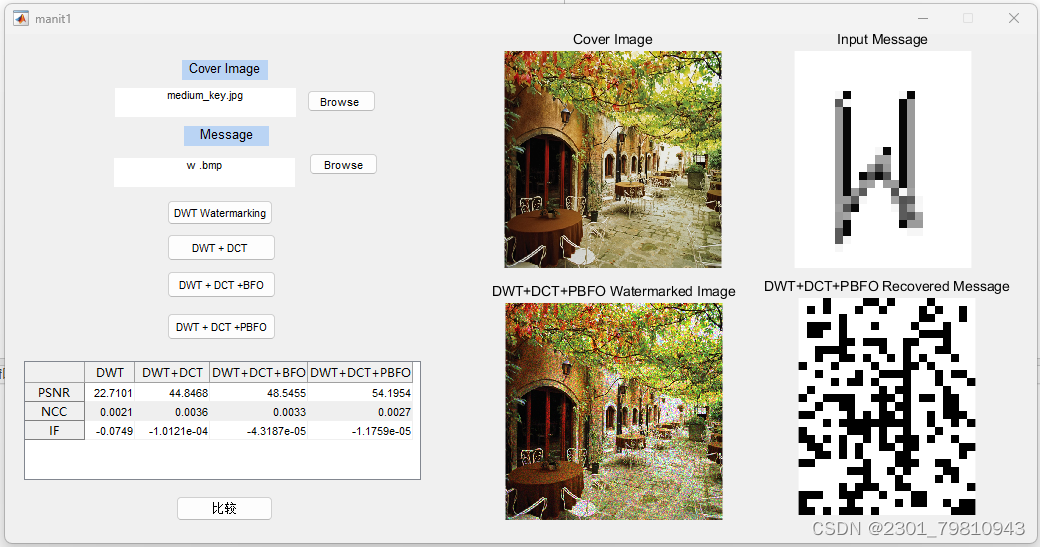This screenshot has height=547, width=1040.
Task: Click PSNR cell value 54.1954
Action: (360, 393)
